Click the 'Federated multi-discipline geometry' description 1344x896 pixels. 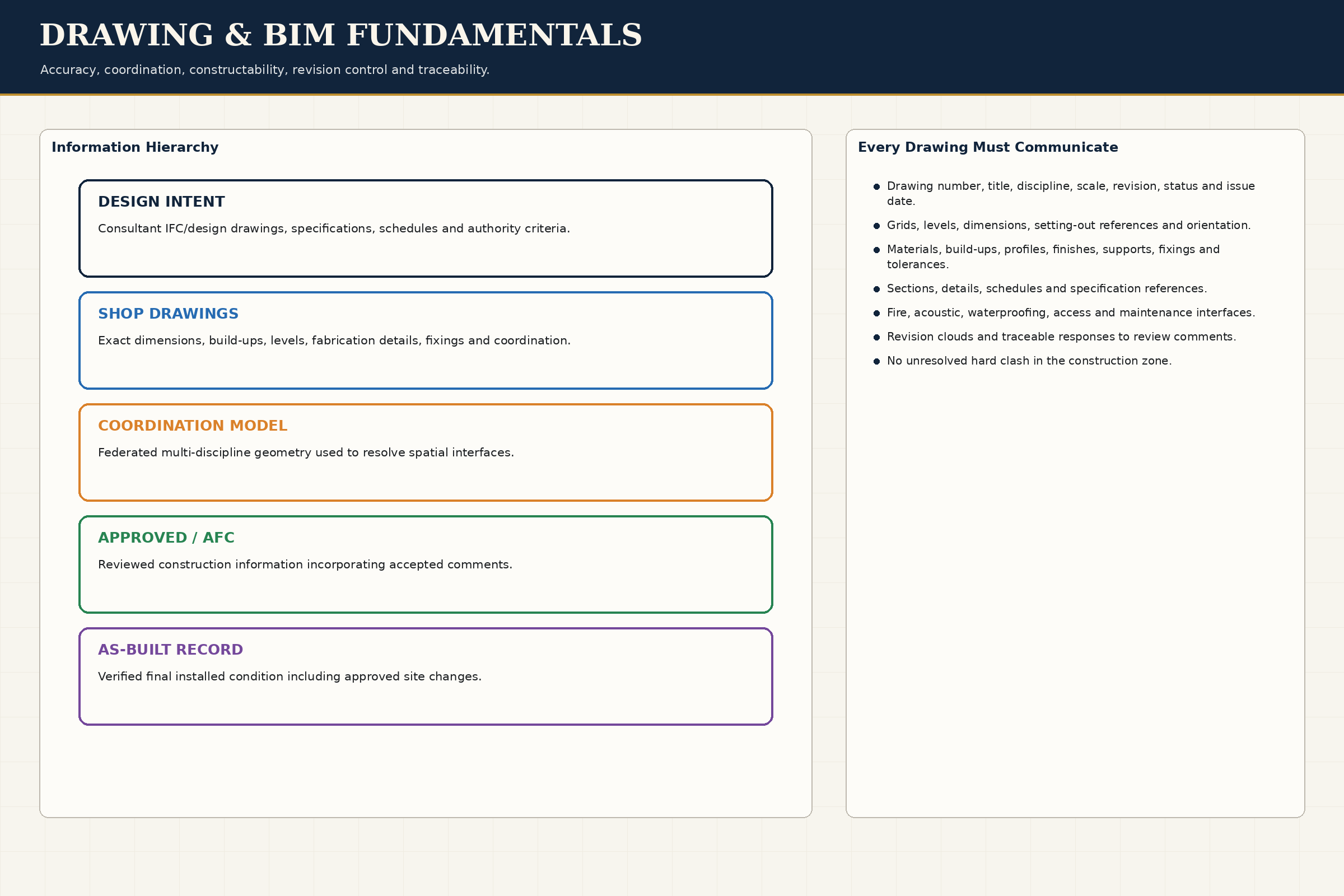pos(306,452)
